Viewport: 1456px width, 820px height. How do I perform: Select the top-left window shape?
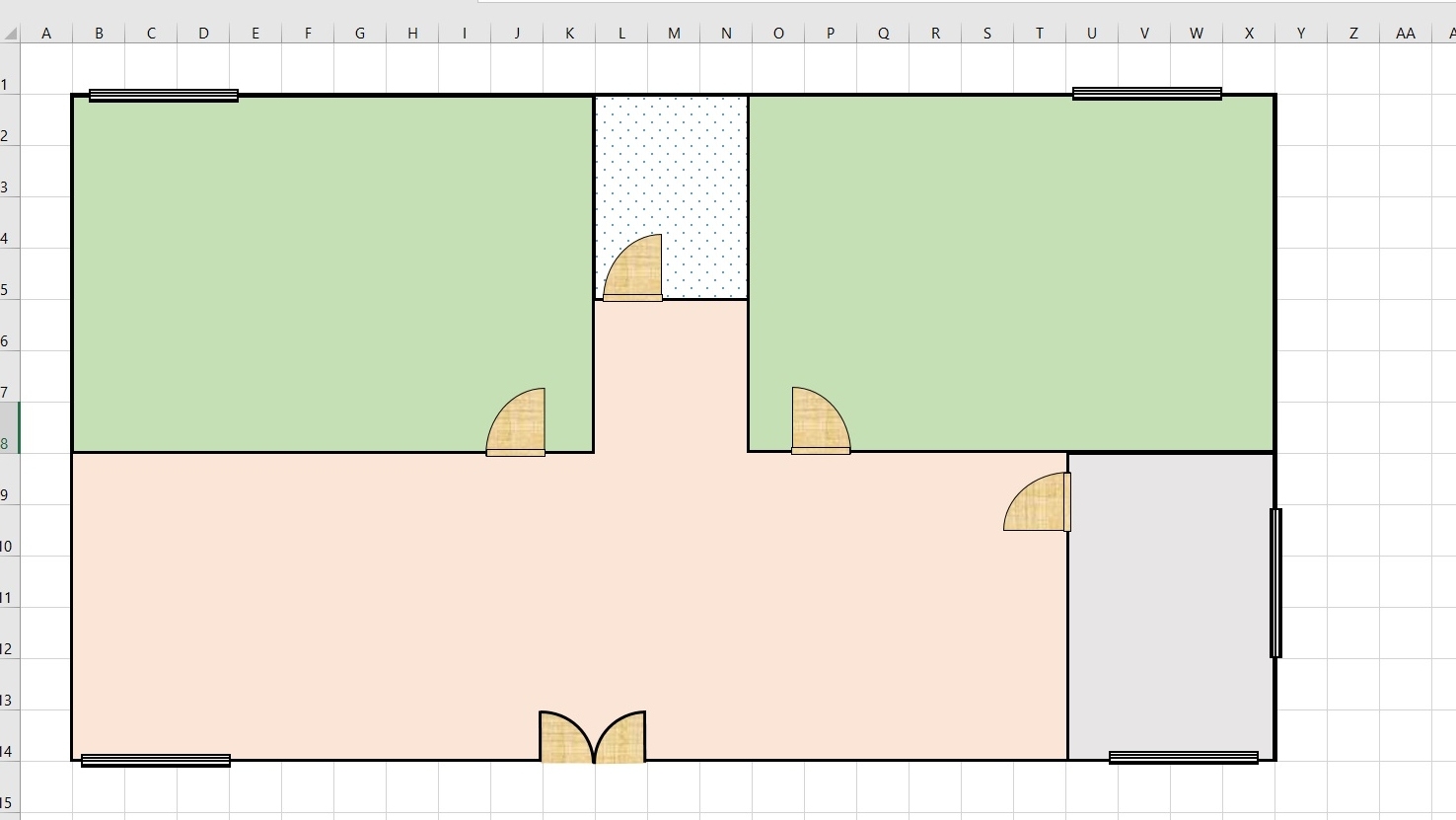click(164, 96)
